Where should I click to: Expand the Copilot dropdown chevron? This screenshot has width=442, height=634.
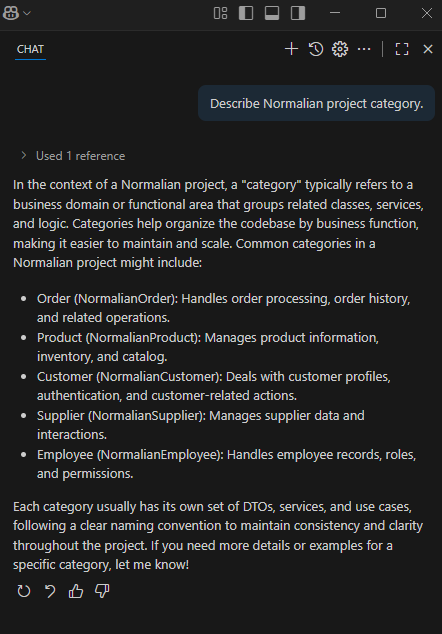tap(27, 13)
